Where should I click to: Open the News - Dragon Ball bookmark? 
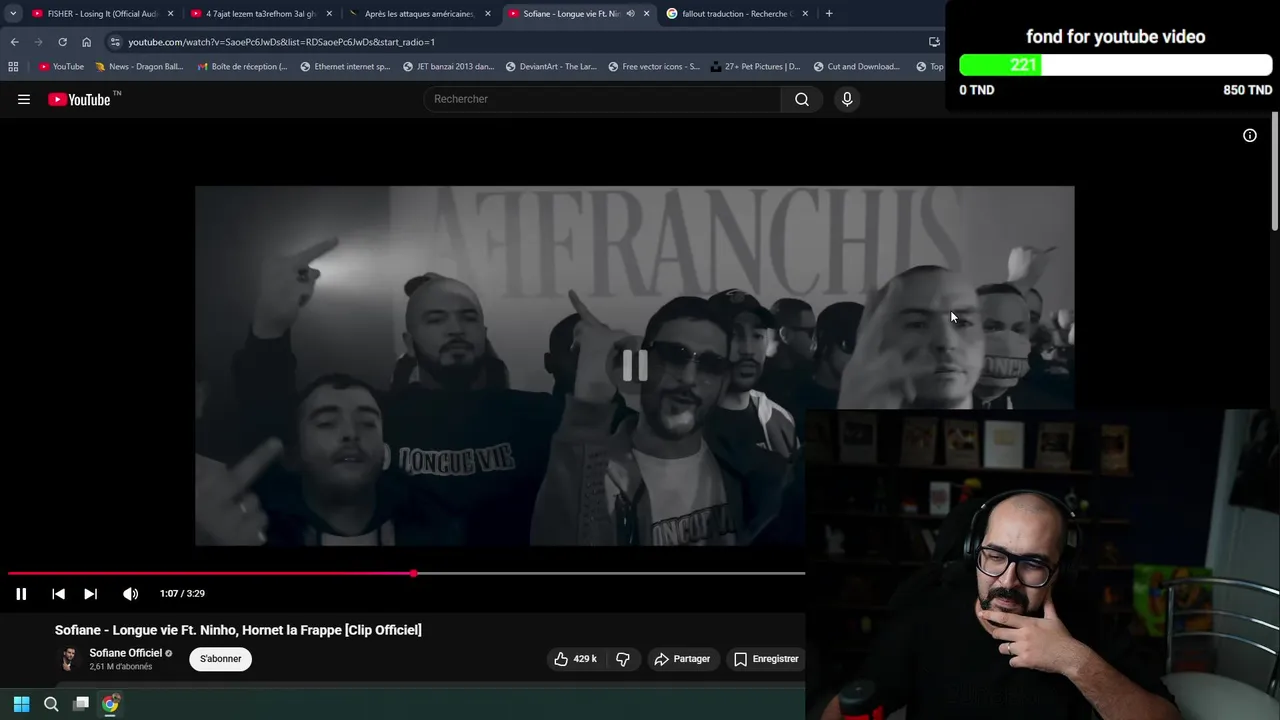(139, 67)
